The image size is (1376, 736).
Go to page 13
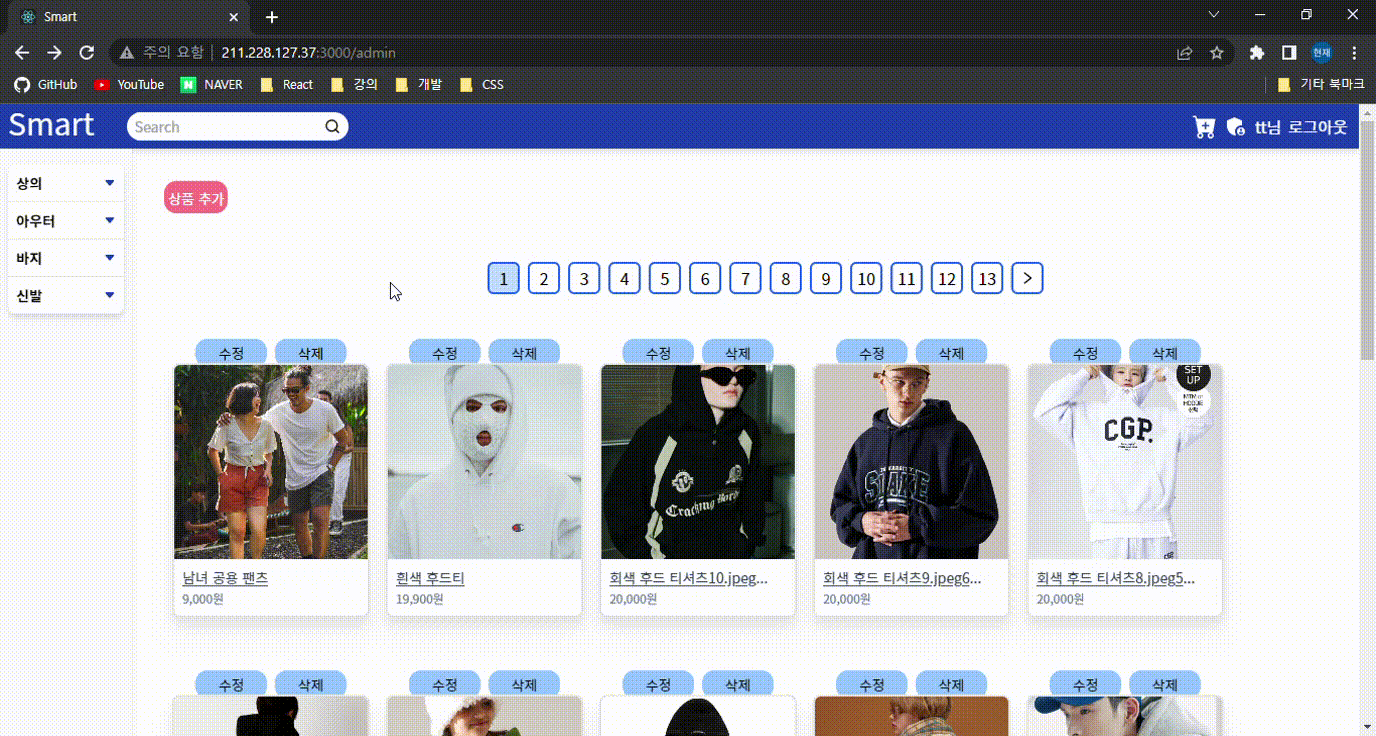987,278
